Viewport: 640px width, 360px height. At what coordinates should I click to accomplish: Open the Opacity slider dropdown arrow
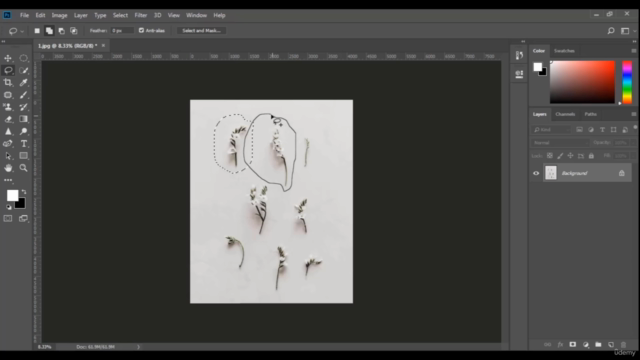[633, 142]
